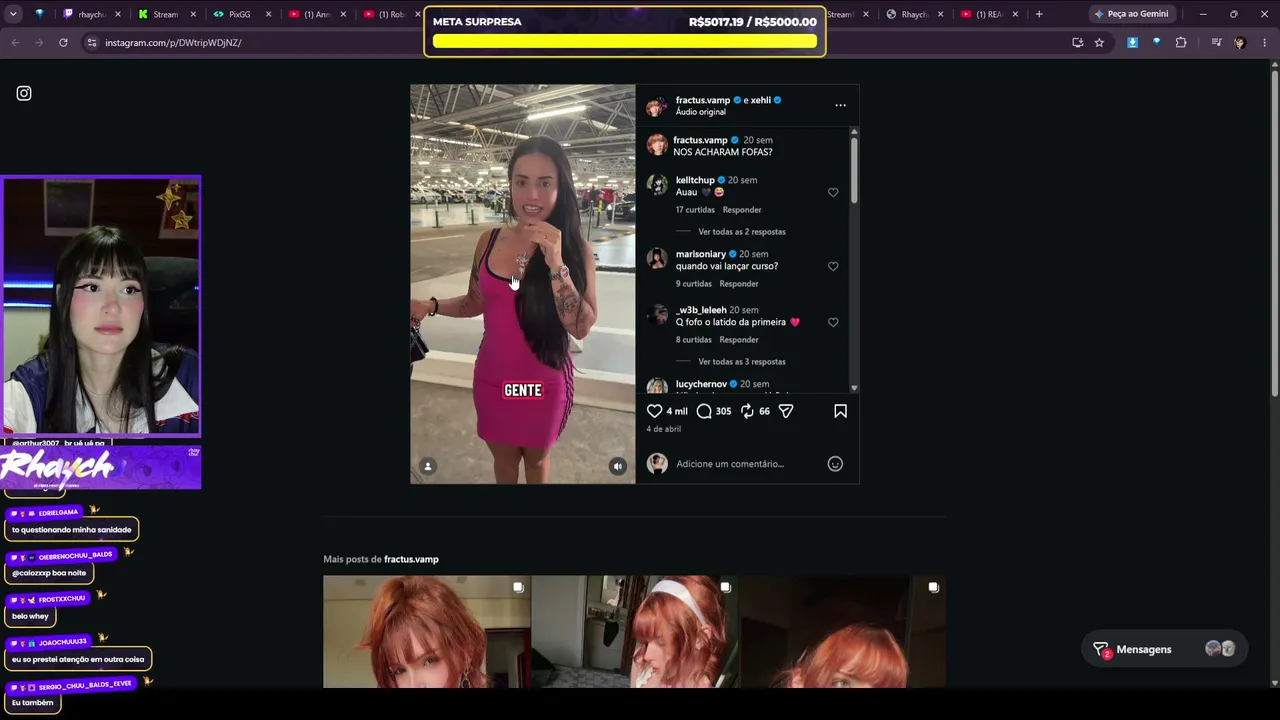
Task: Click the 'Áudio original' label
Action: [x=701, y=112]
